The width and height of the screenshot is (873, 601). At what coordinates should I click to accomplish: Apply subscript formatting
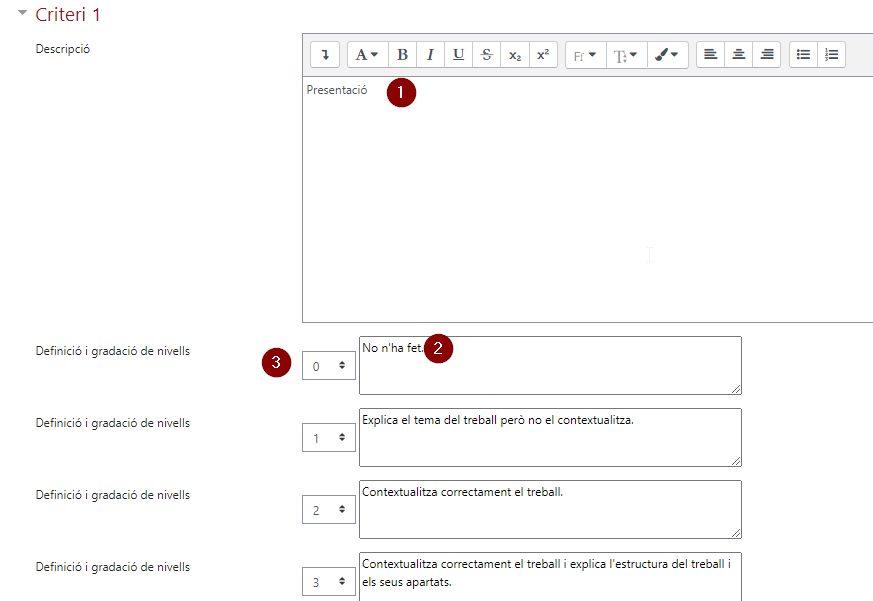(x=515, y=55)
